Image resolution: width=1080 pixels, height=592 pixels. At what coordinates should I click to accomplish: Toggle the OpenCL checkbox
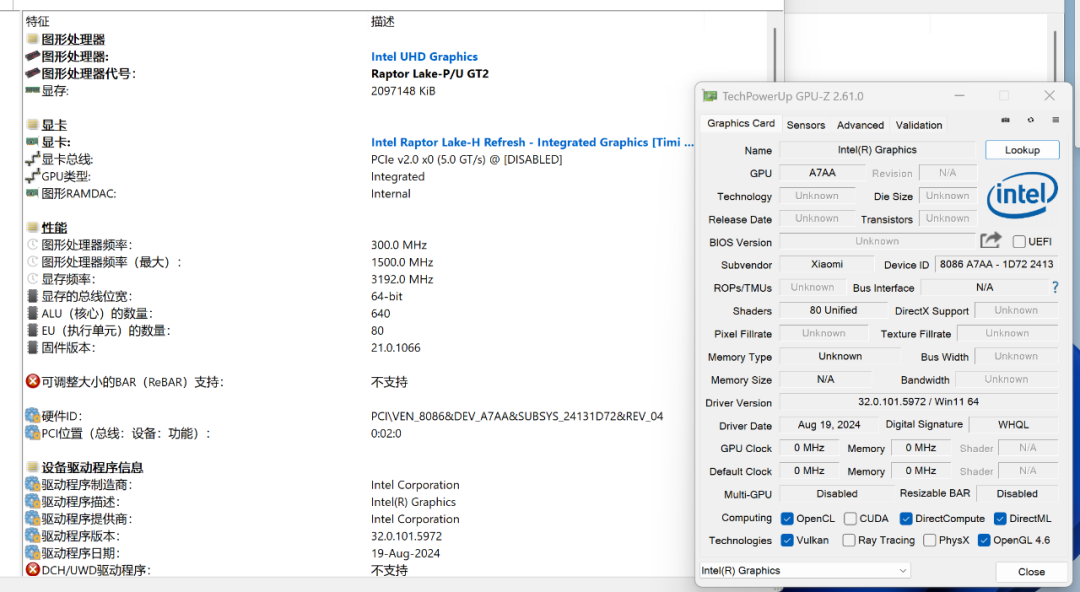coord(787,518)
